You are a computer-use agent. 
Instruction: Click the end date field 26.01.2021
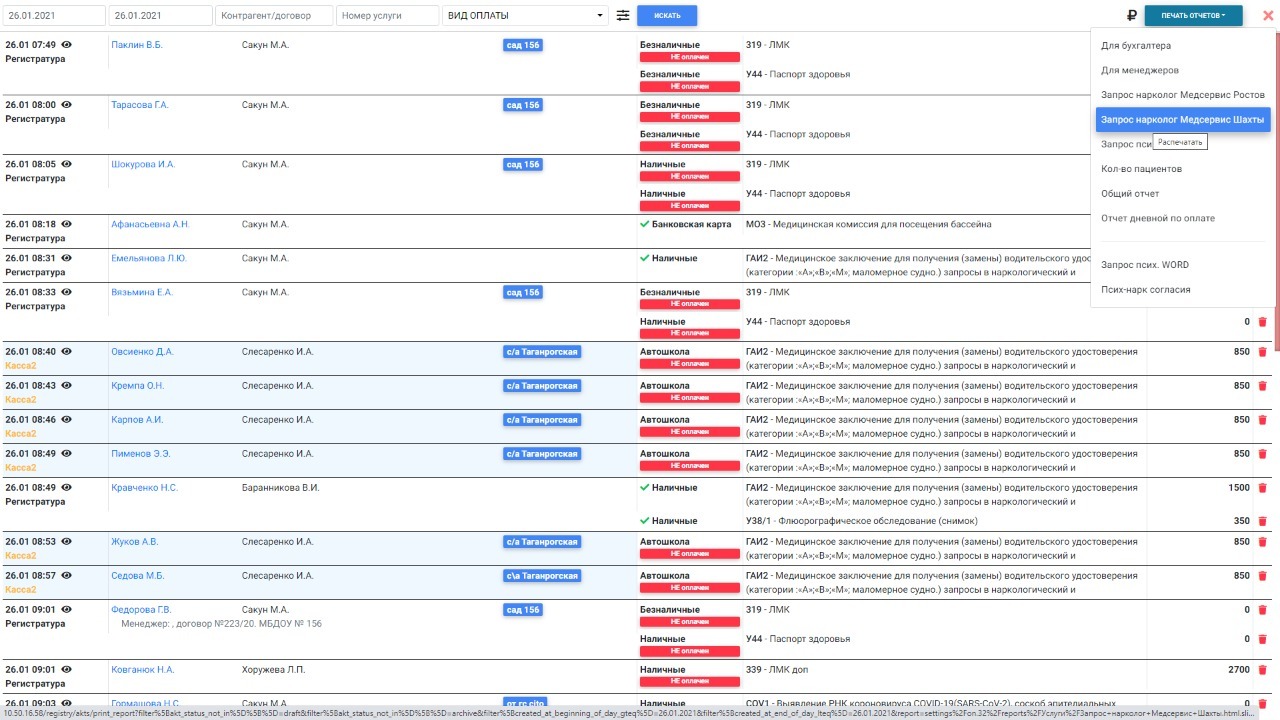pos(160,15)
